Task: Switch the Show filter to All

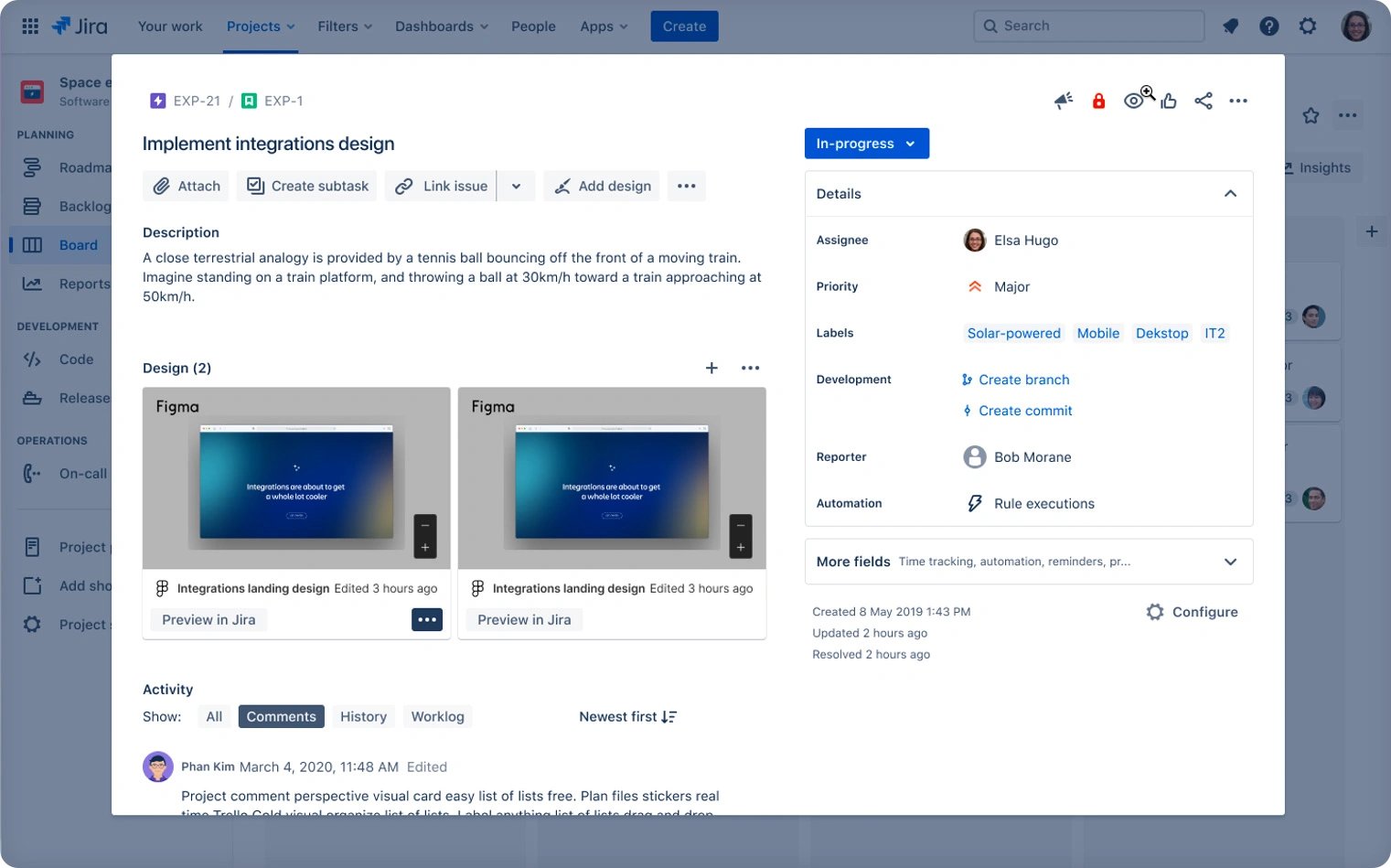Action: pyautogui.click(x=214, y=716)
